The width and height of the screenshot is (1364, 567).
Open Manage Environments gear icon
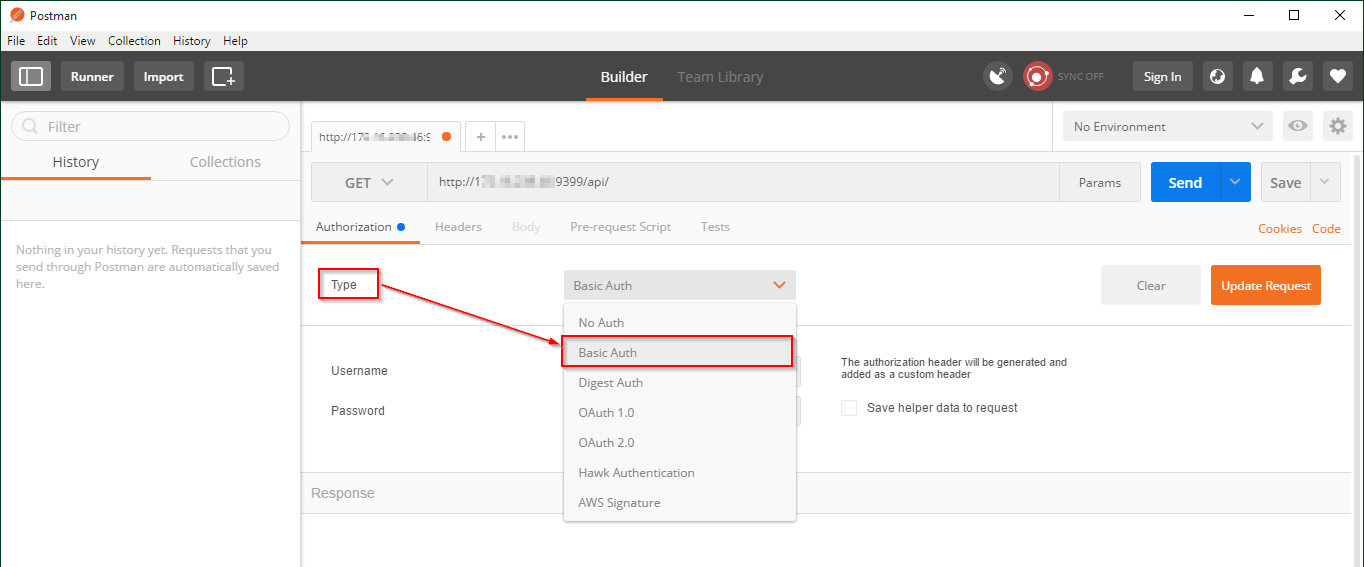pyautogui.click(x=1338, y=126)
